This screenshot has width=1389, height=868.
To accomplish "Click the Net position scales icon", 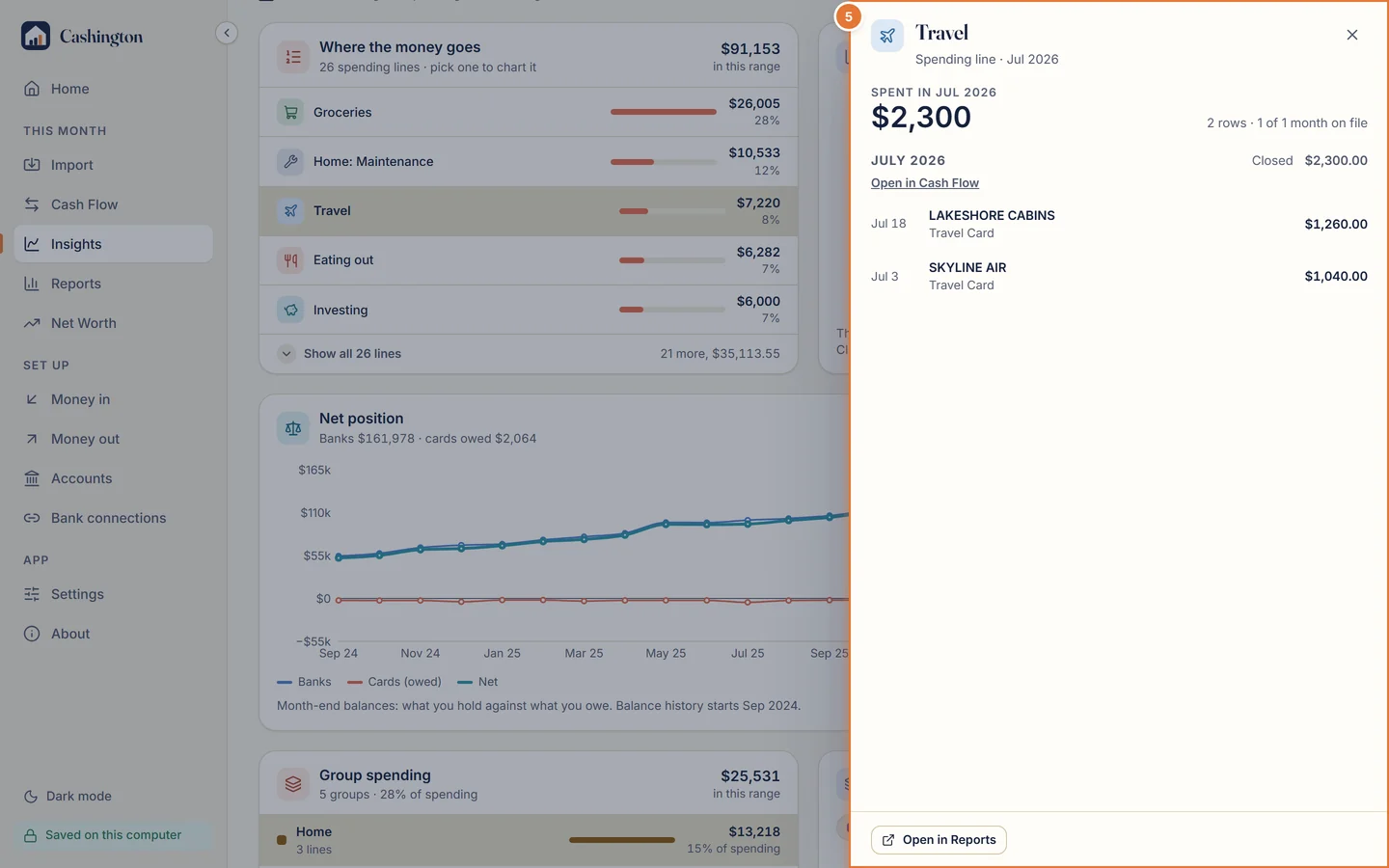I will click(x=293, y=428).
